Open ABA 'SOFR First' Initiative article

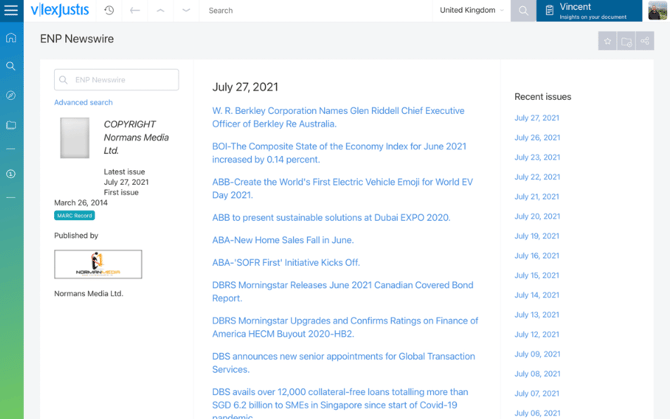pos(286,263)
